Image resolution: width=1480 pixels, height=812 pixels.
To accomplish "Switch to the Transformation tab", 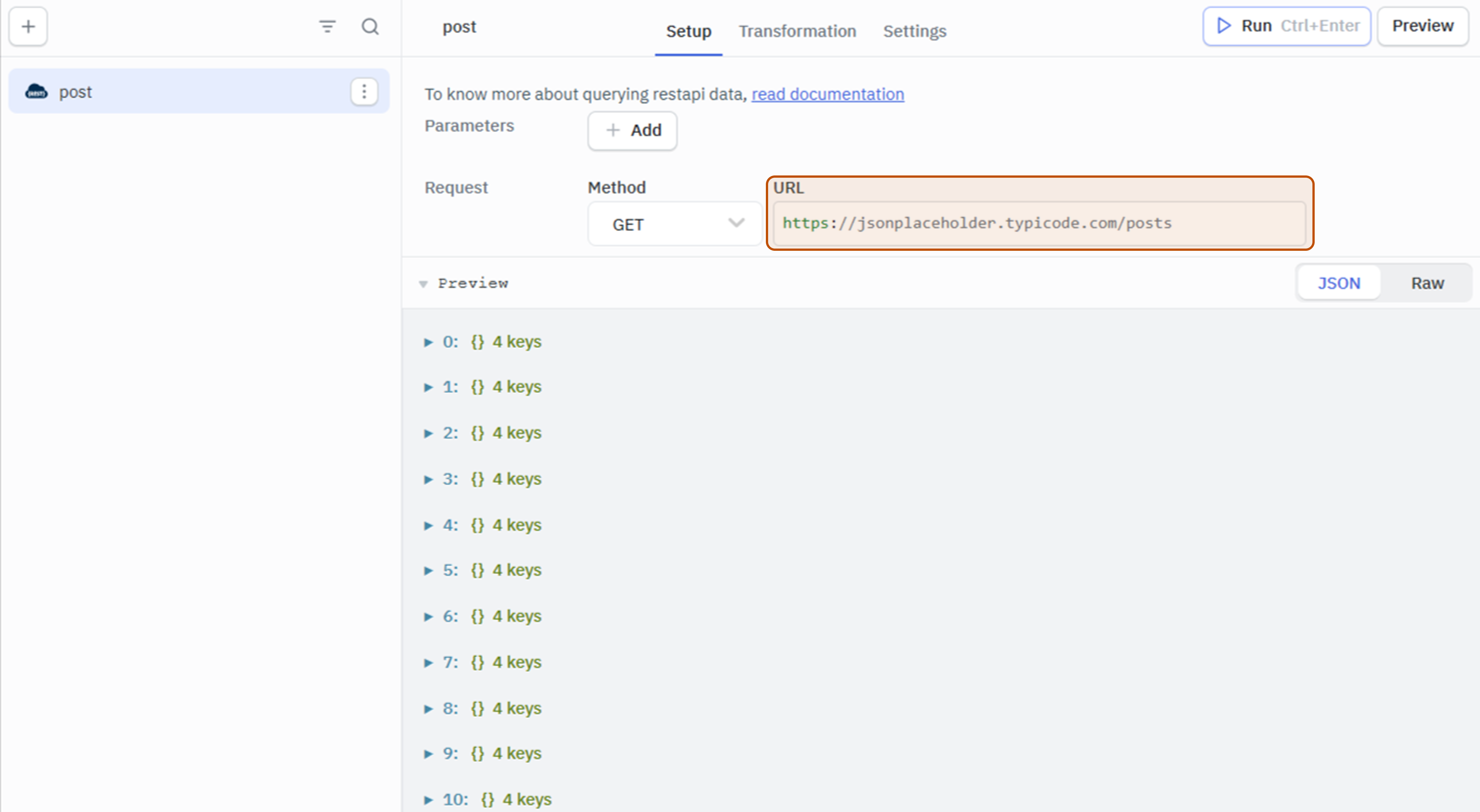I will pos(797,31).
